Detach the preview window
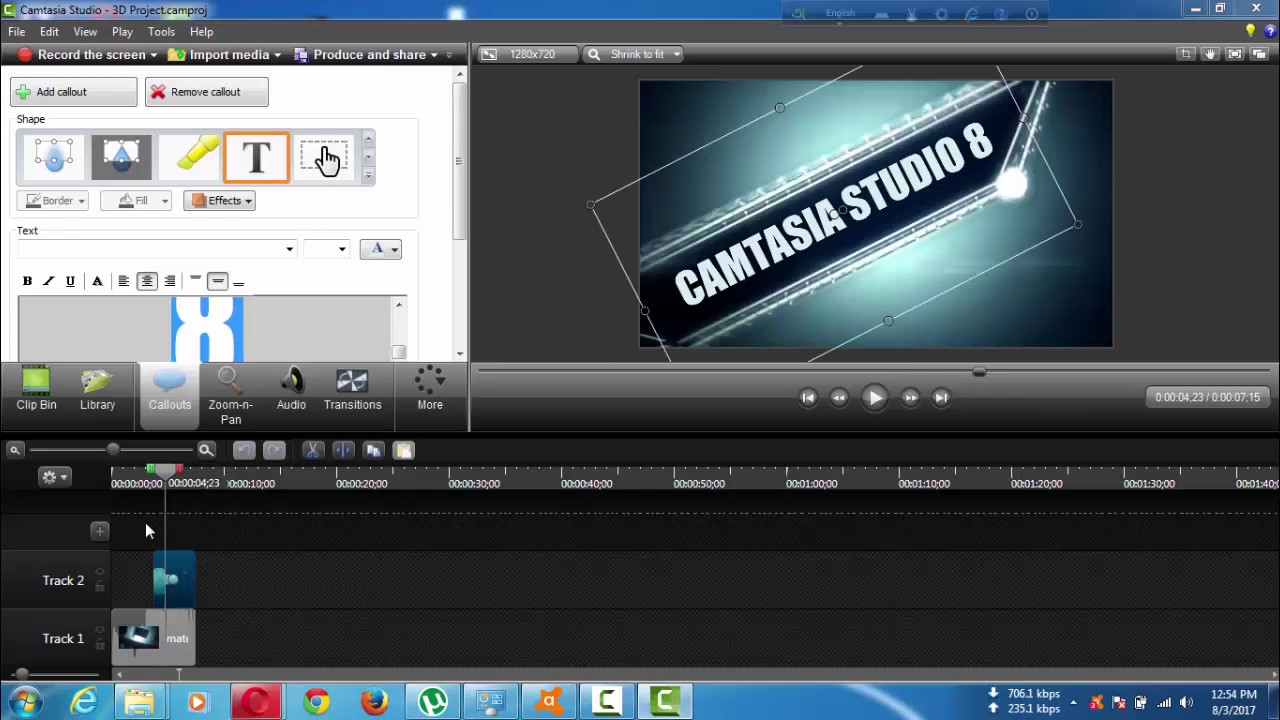This screenshot has height=720, width=1280. click(x=1260, y=54)
